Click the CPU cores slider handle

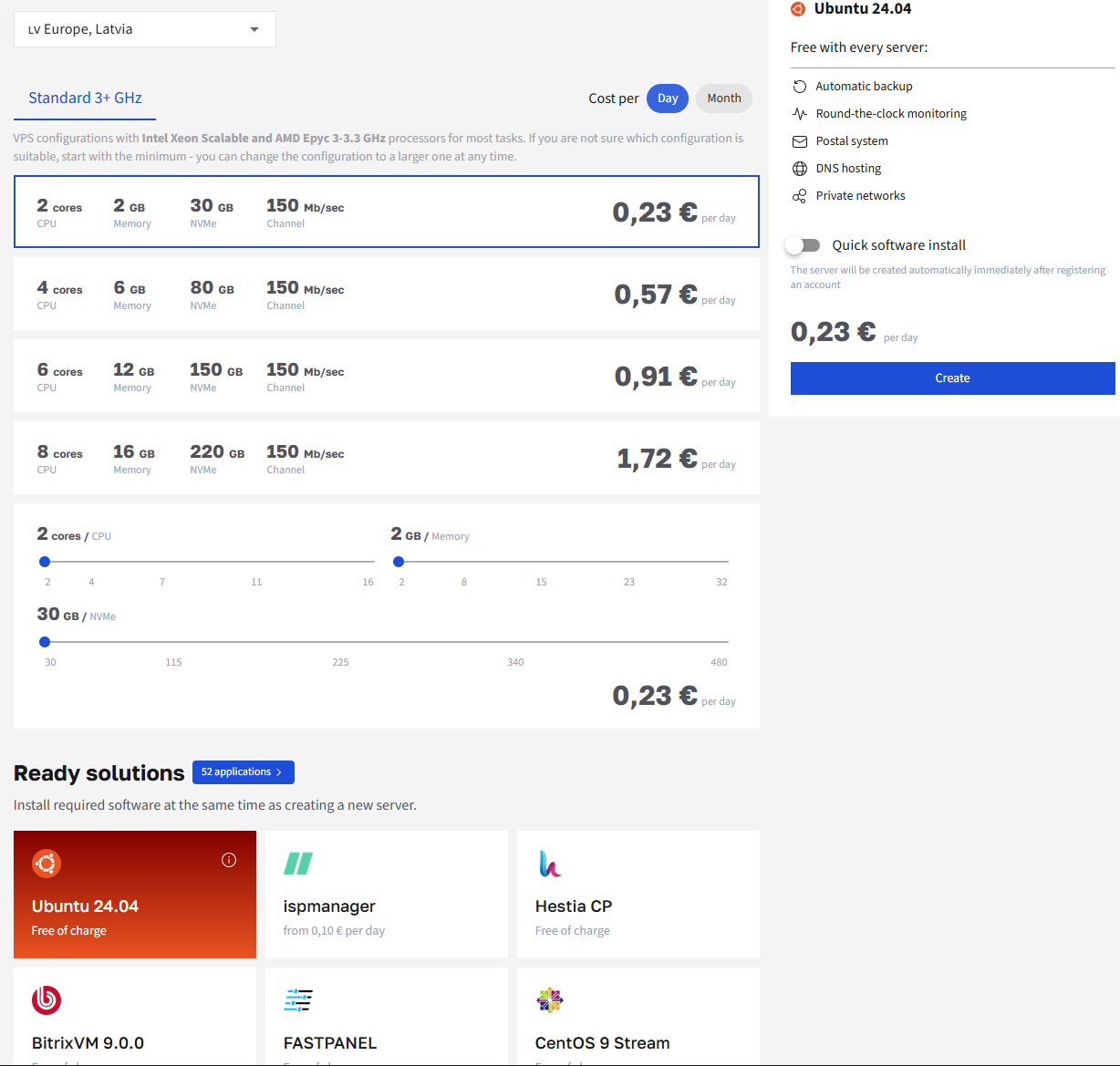45,562
